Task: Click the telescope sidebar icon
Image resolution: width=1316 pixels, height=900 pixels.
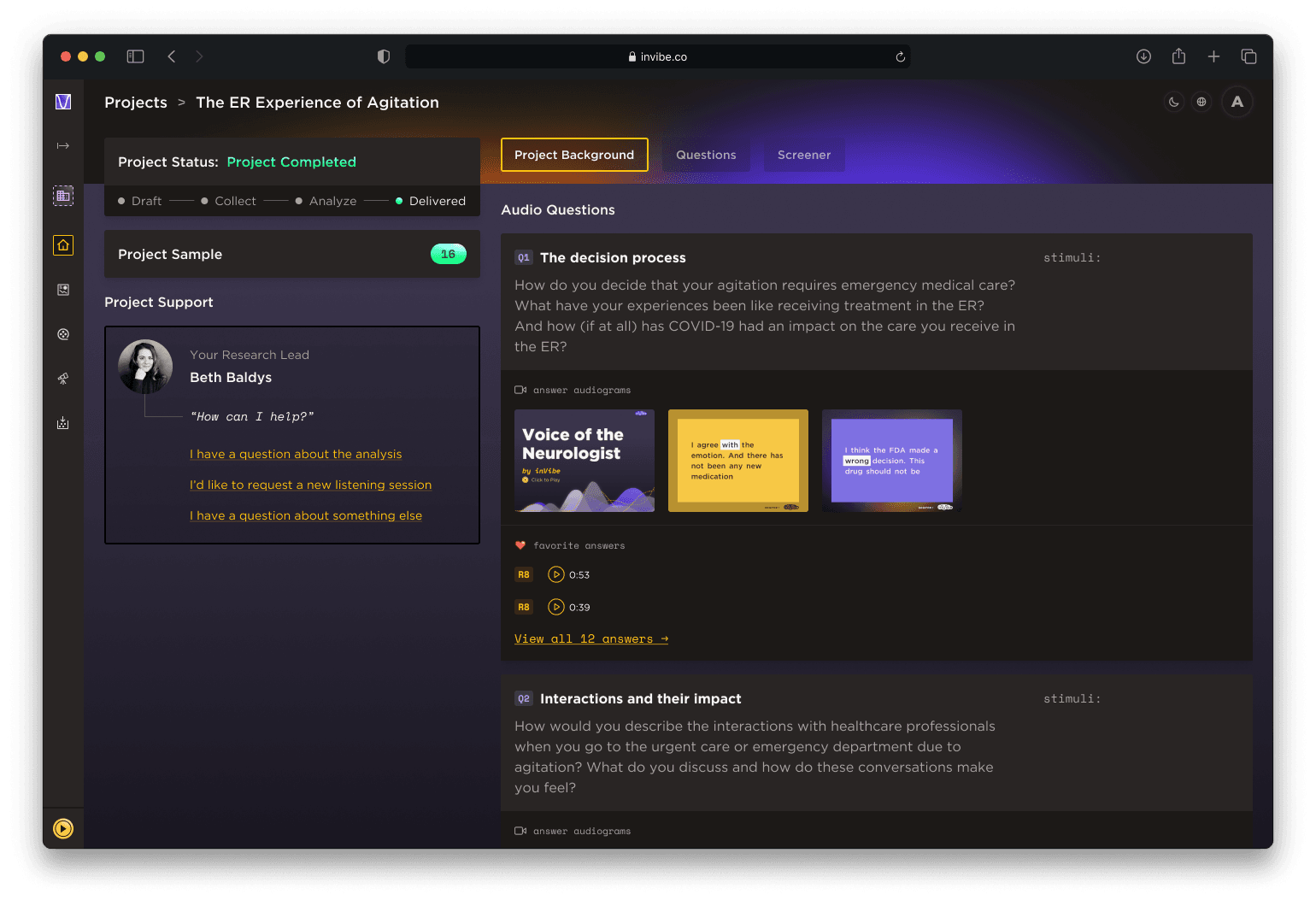Action: tap(63, 379)
